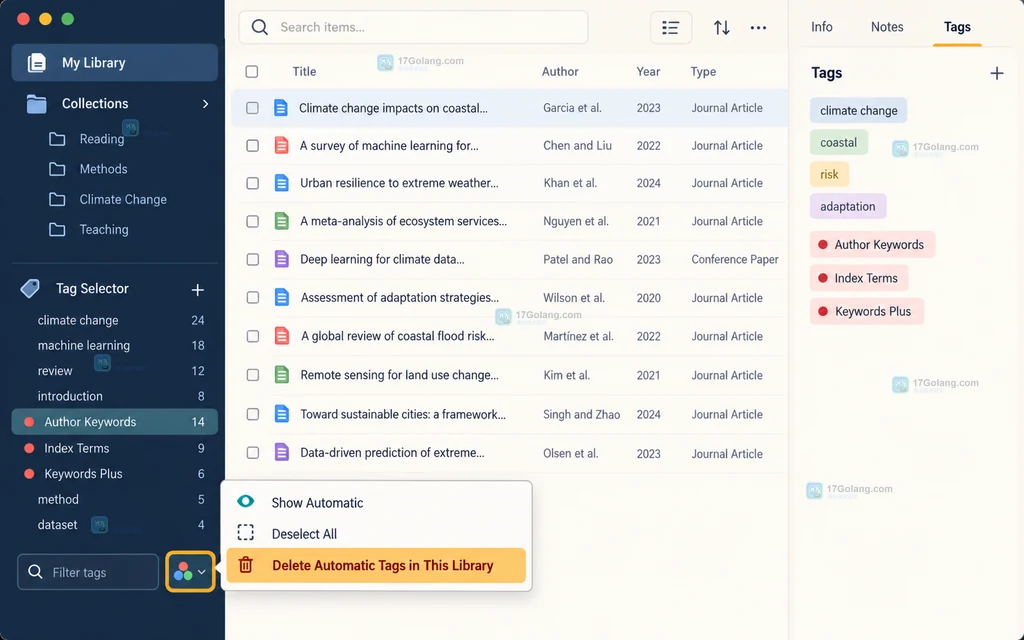Screen dimensions: 1024x640
Task: Open the three-dot more options menu
Action: [758, 27]
